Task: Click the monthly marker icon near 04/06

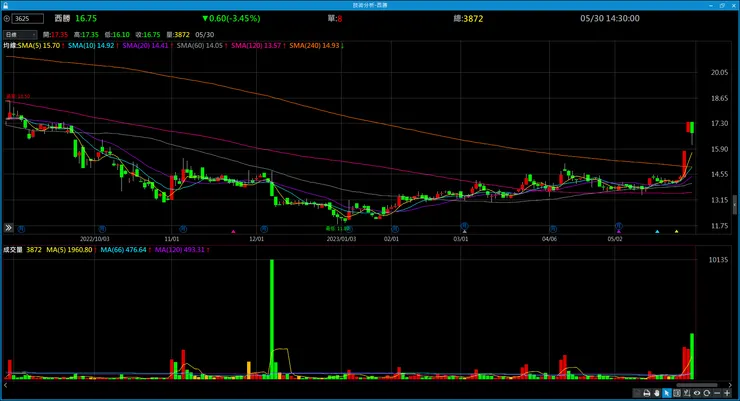Action: pos(553,229)
